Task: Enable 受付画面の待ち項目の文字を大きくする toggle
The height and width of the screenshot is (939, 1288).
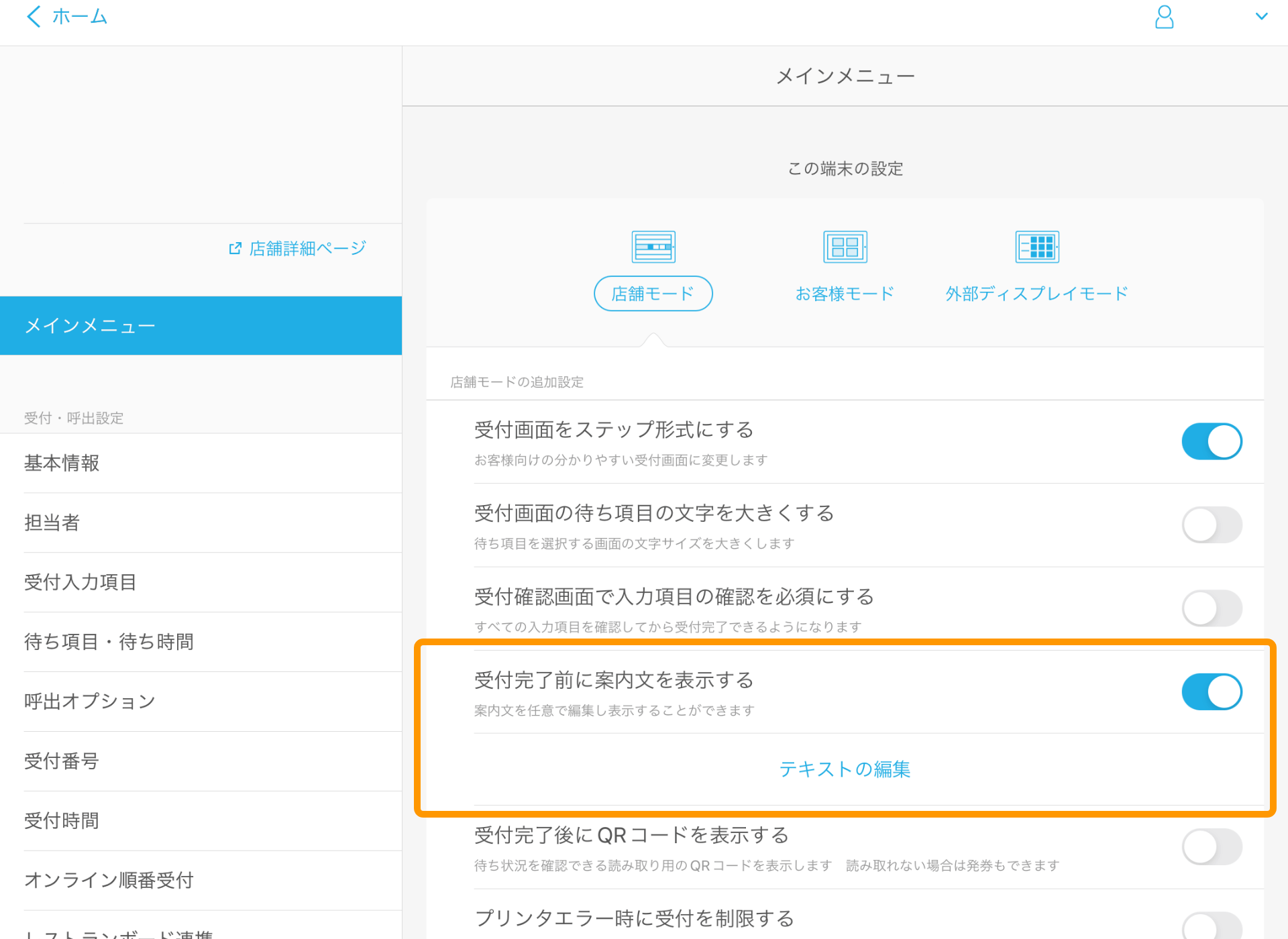Action: (x=1212, y=524)
